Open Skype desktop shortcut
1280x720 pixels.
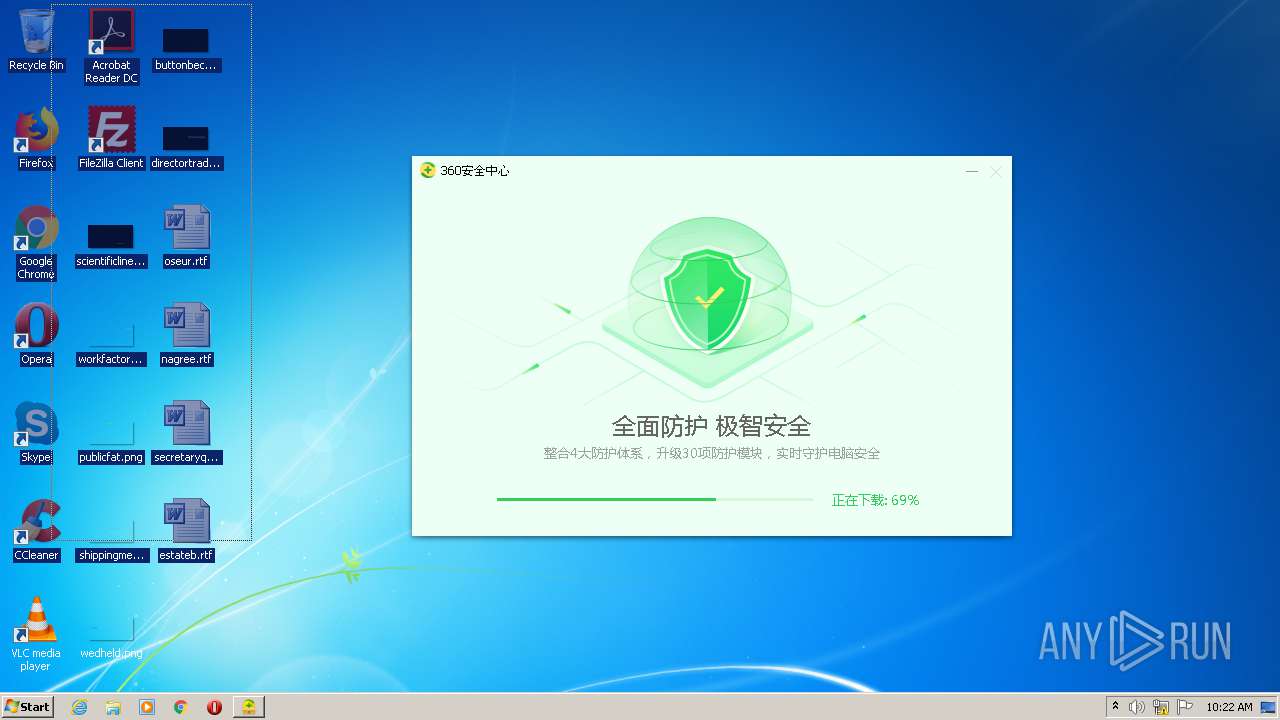click(x=36, y=432)
